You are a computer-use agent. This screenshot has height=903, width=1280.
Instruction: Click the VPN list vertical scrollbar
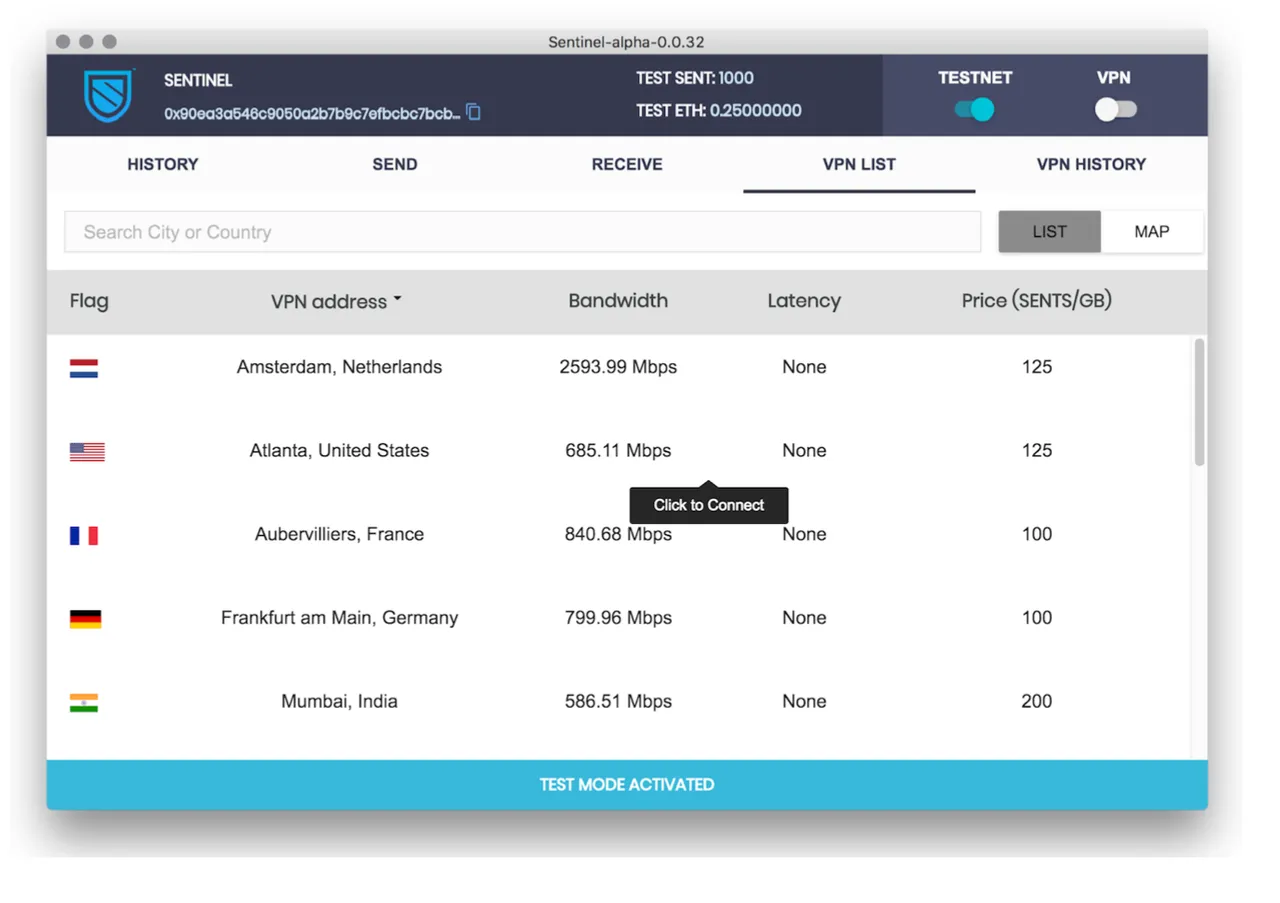click(1199, 402)
